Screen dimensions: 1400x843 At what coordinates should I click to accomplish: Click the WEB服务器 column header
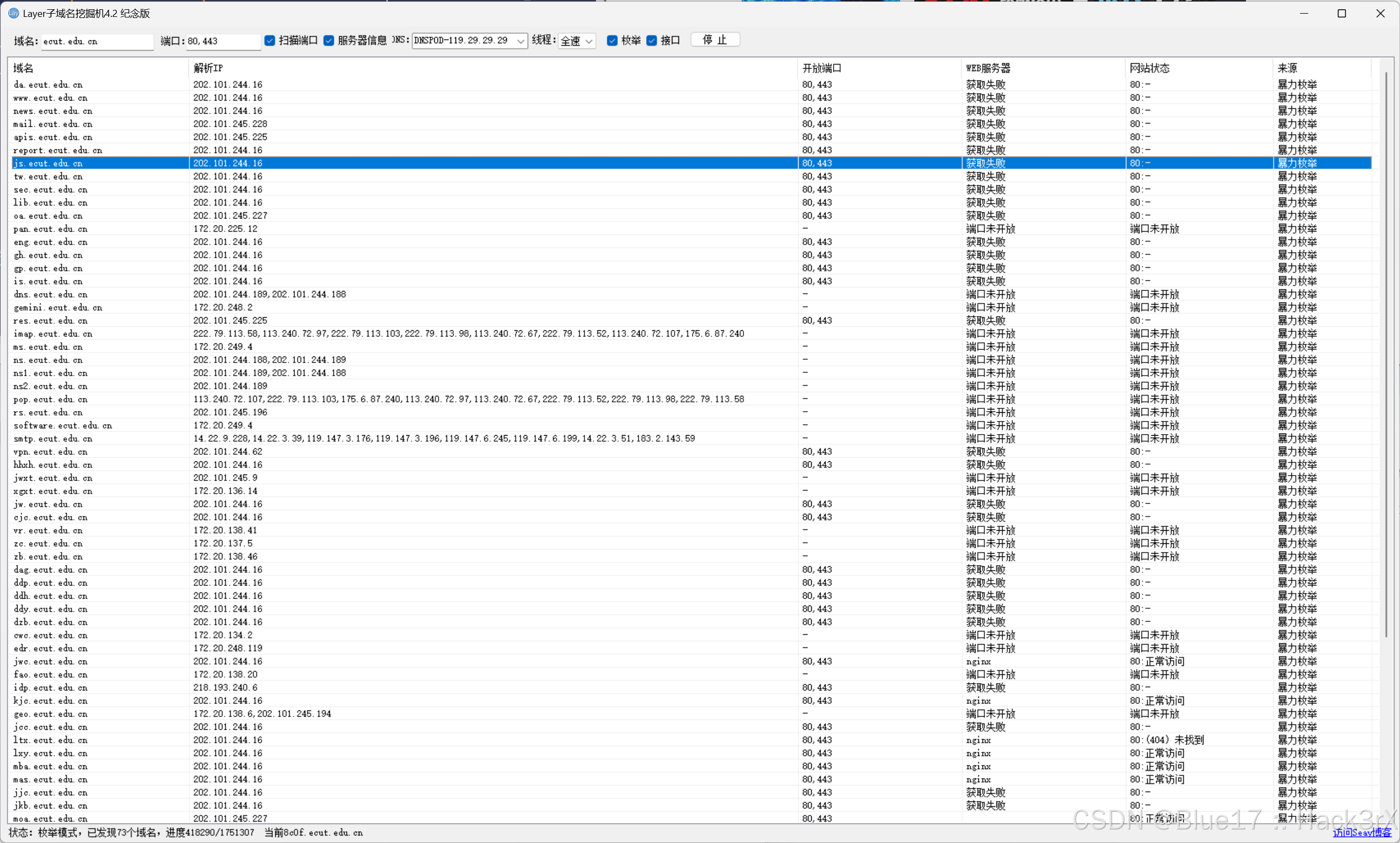coord(988,68)
